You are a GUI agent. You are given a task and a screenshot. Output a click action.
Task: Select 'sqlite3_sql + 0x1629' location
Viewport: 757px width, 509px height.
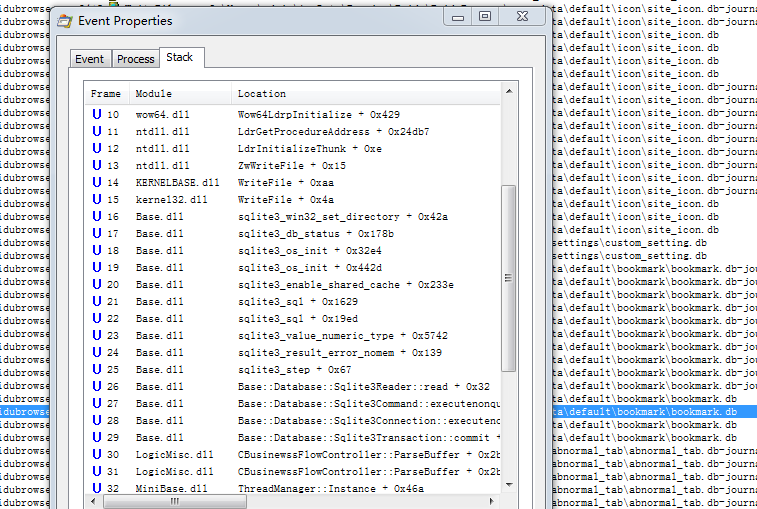click(x=297, y=301)
